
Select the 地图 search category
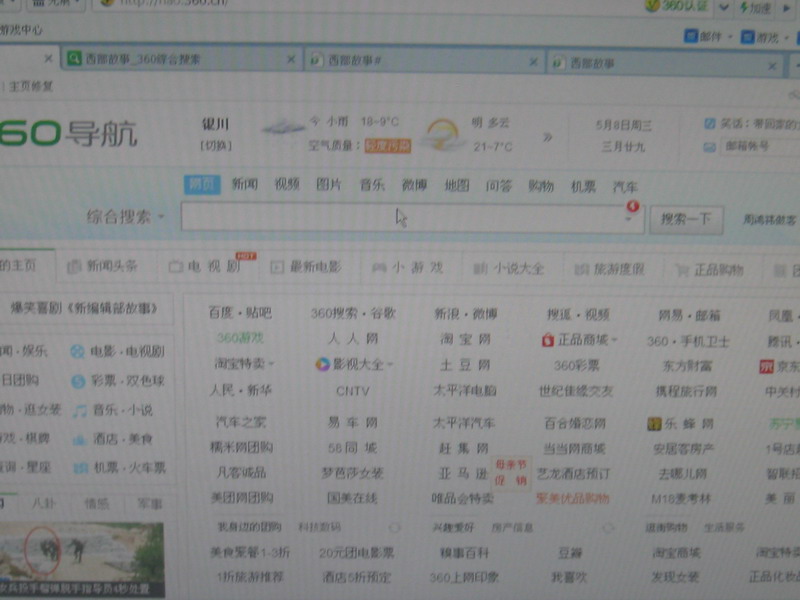coord(457,185)
